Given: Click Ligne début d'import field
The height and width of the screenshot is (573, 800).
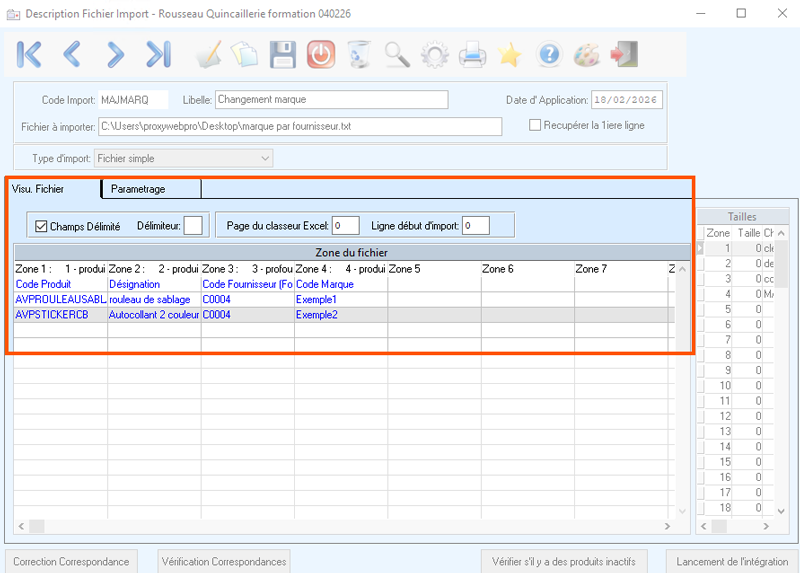Looking at the screenshot, I should (476, 226).
